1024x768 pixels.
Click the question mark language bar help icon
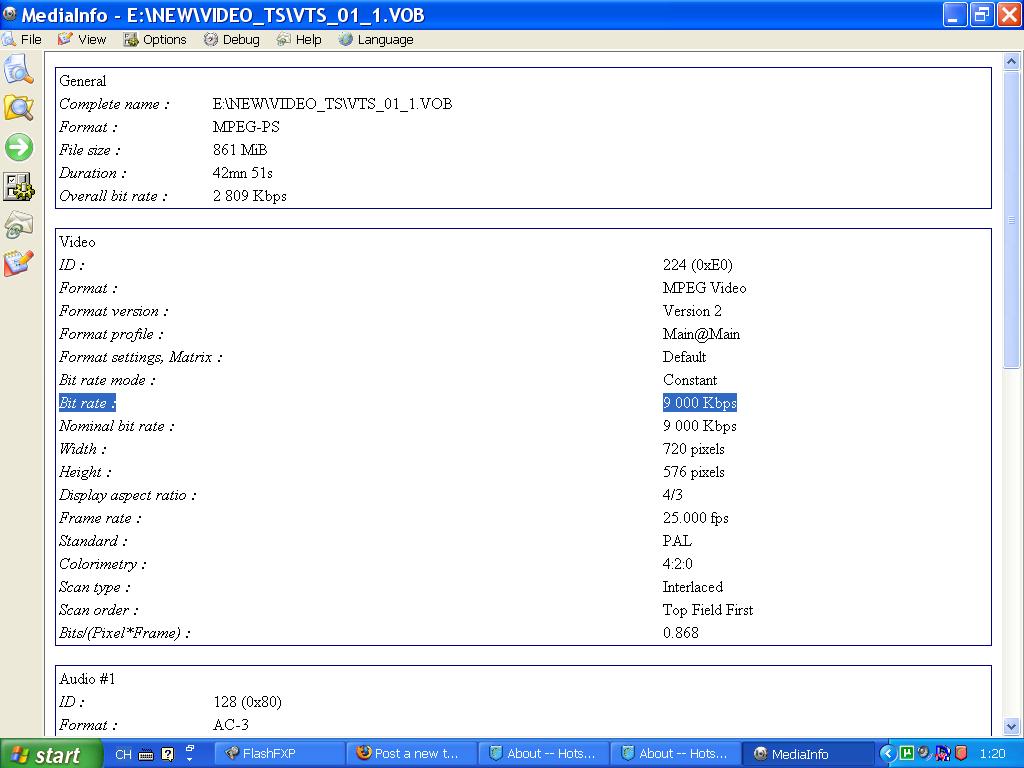click(168, 754)
